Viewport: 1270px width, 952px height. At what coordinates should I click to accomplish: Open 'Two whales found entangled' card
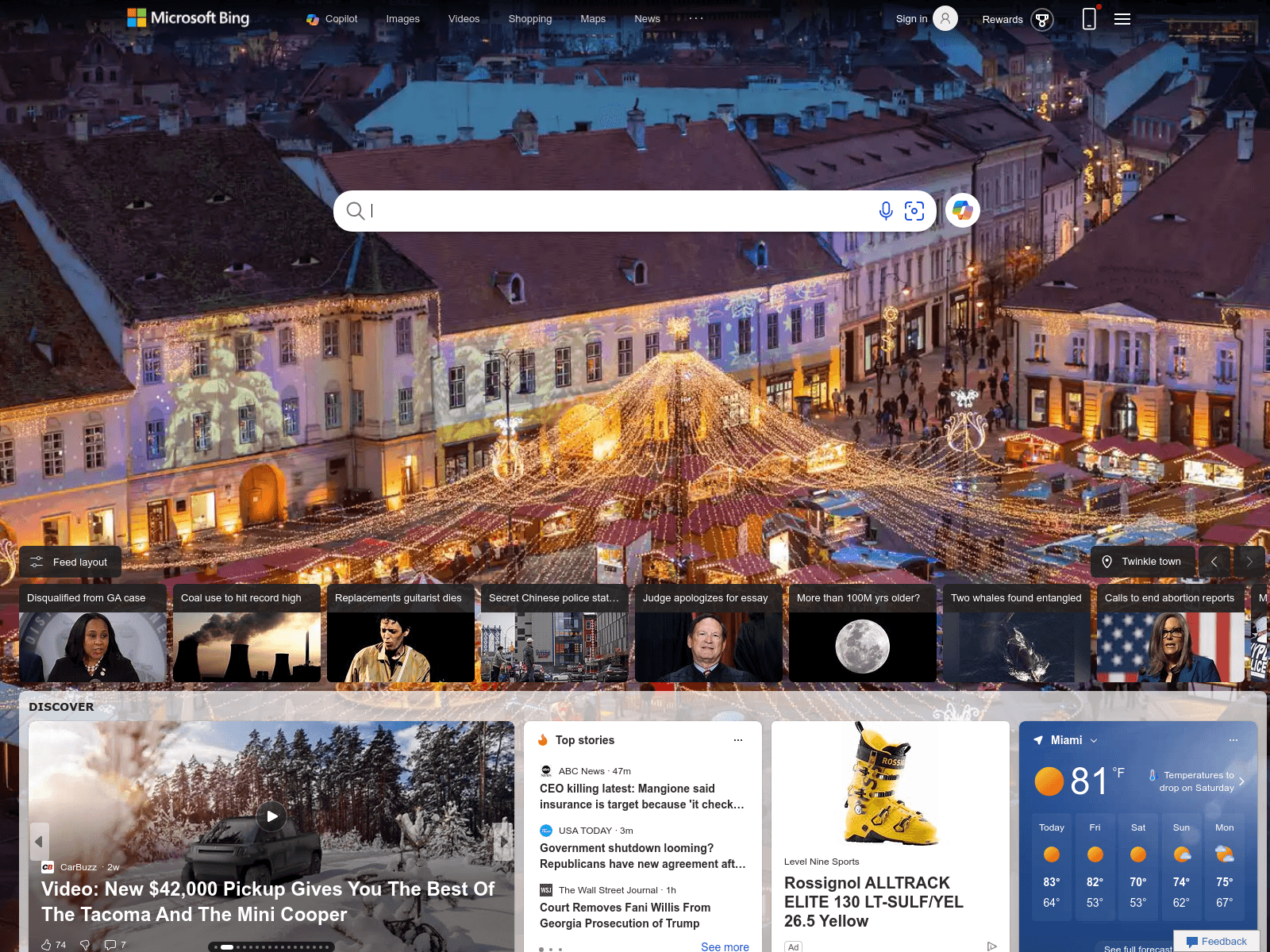point(1017,633)
